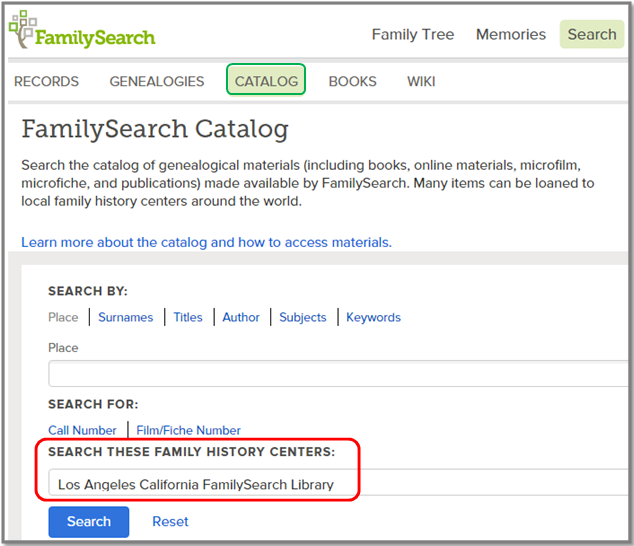Image resolution: width=634 pixels, height=546 pixels.
Task: Go to the Books tab
Action: pyautogui.click(x=352, y=81)
